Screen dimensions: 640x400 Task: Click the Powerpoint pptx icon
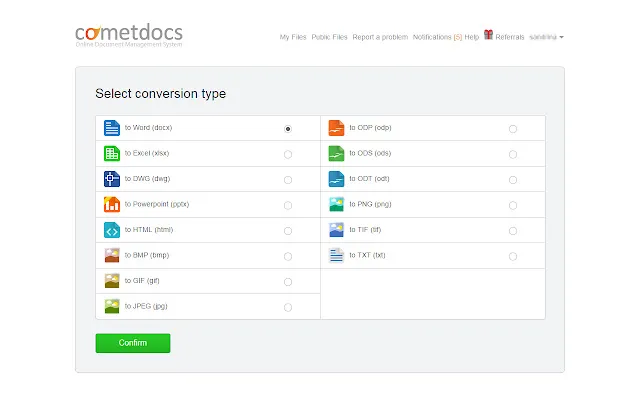111,204
